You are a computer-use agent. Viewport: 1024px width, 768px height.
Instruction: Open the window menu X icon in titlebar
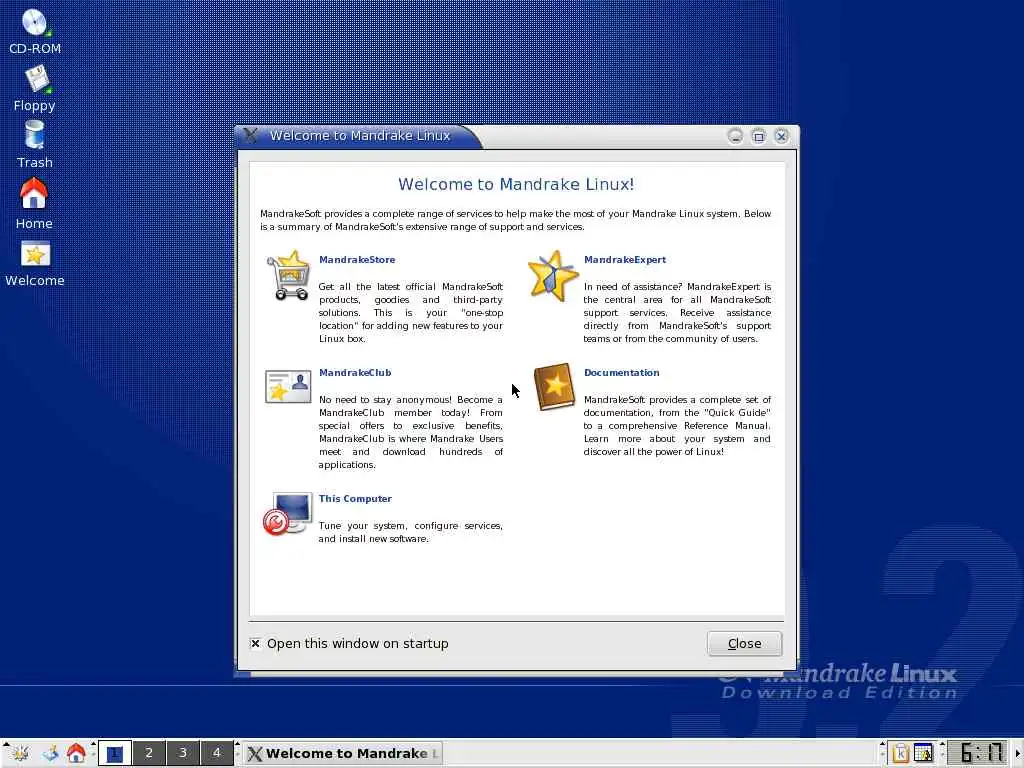251,135
